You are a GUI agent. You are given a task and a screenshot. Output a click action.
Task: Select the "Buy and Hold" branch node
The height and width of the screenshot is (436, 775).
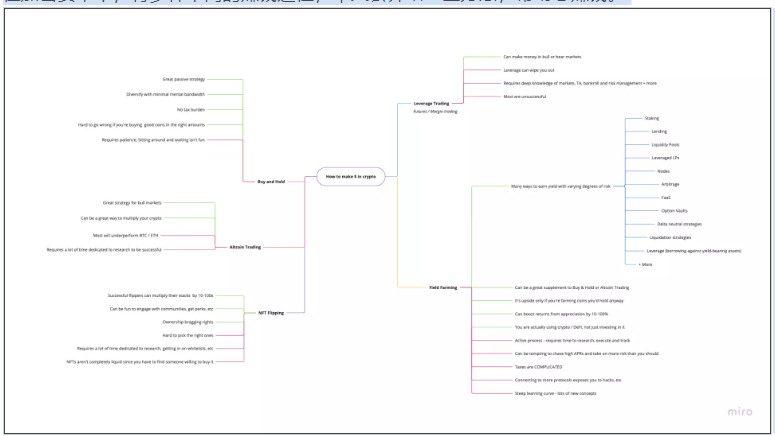pos(260,181)
